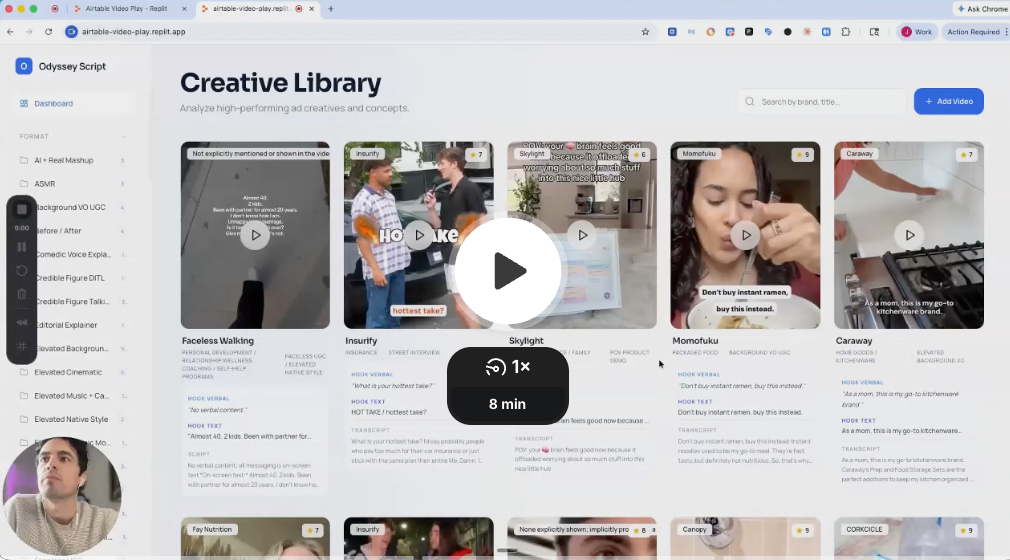Open a new Chrome tab
This screenshot has width=1010, height=560.
[331, 9]
